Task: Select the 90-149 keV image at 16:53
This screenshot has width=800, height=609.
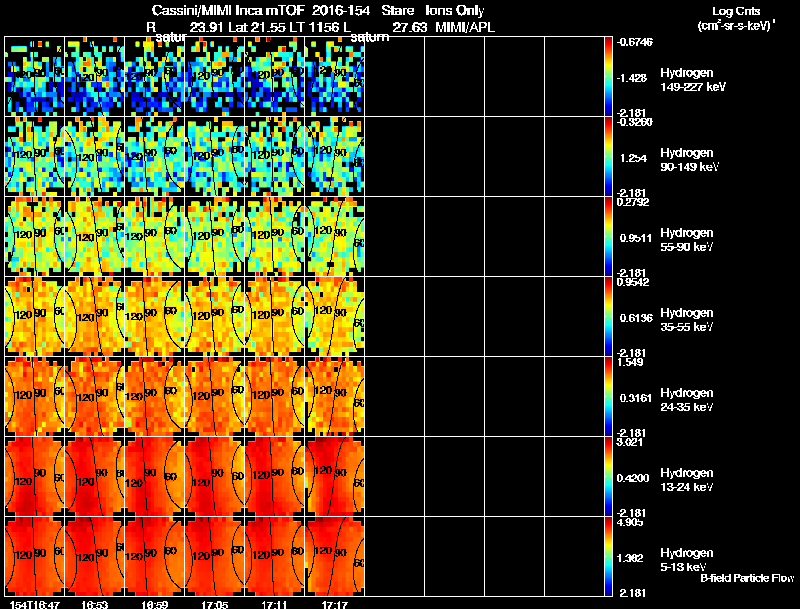Action: 95,157
